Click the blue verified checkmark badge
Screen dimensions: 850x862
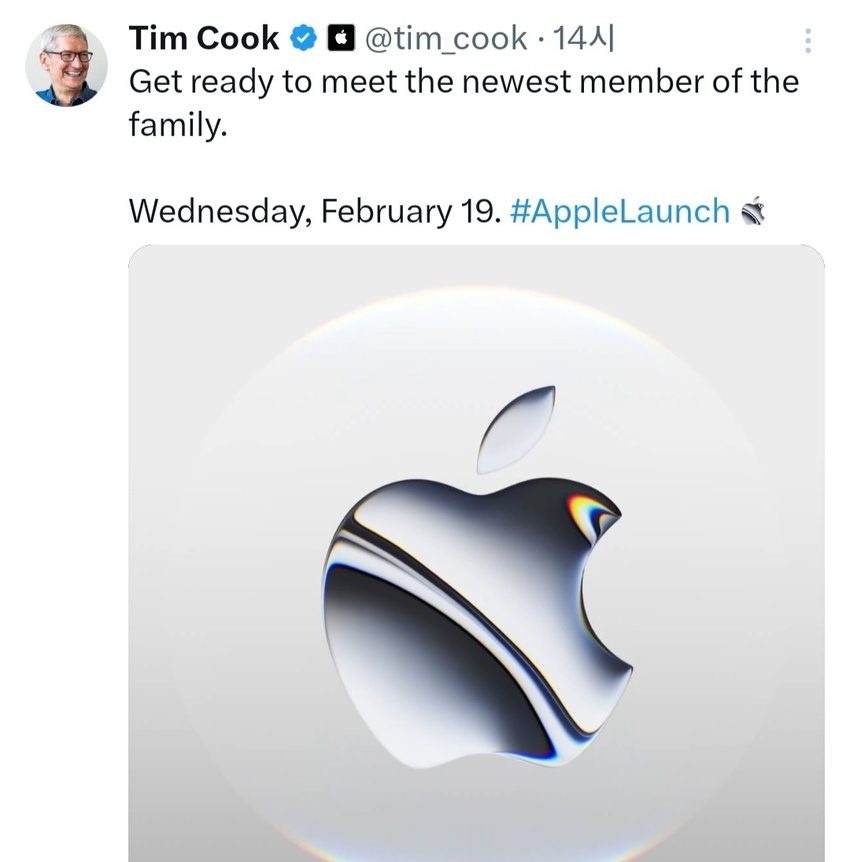pos(303,39)
